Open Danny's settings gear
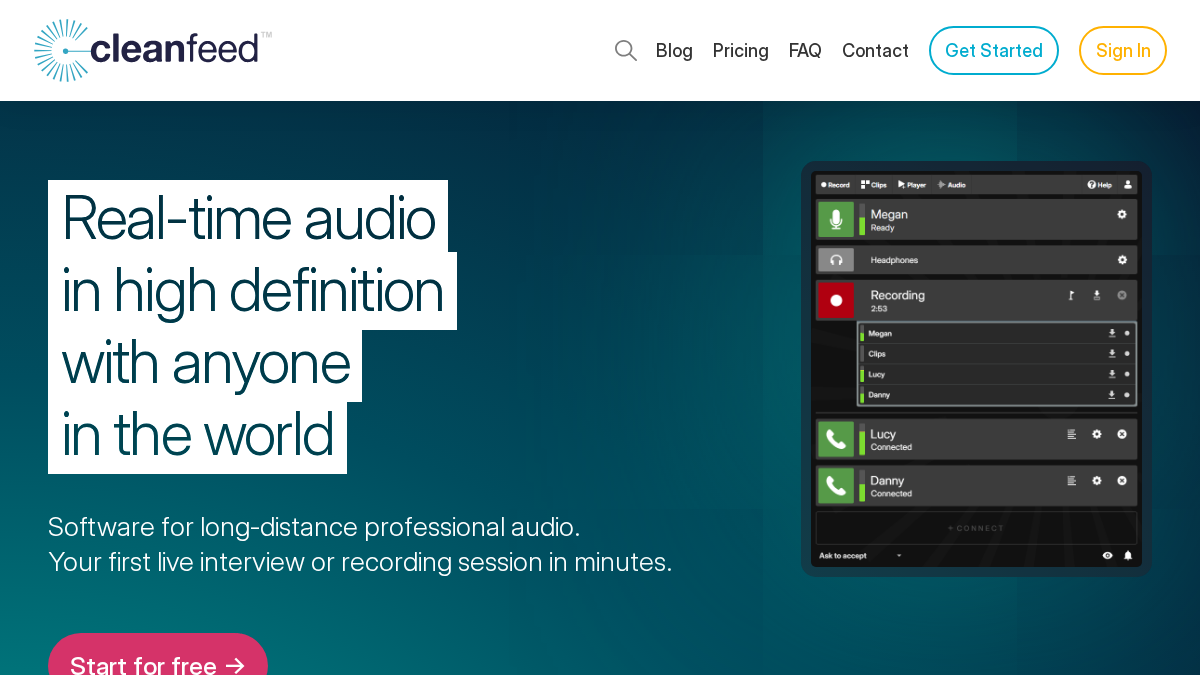Image resolution: width=1200 pixels, height=675 pixels. [1097, 480]
